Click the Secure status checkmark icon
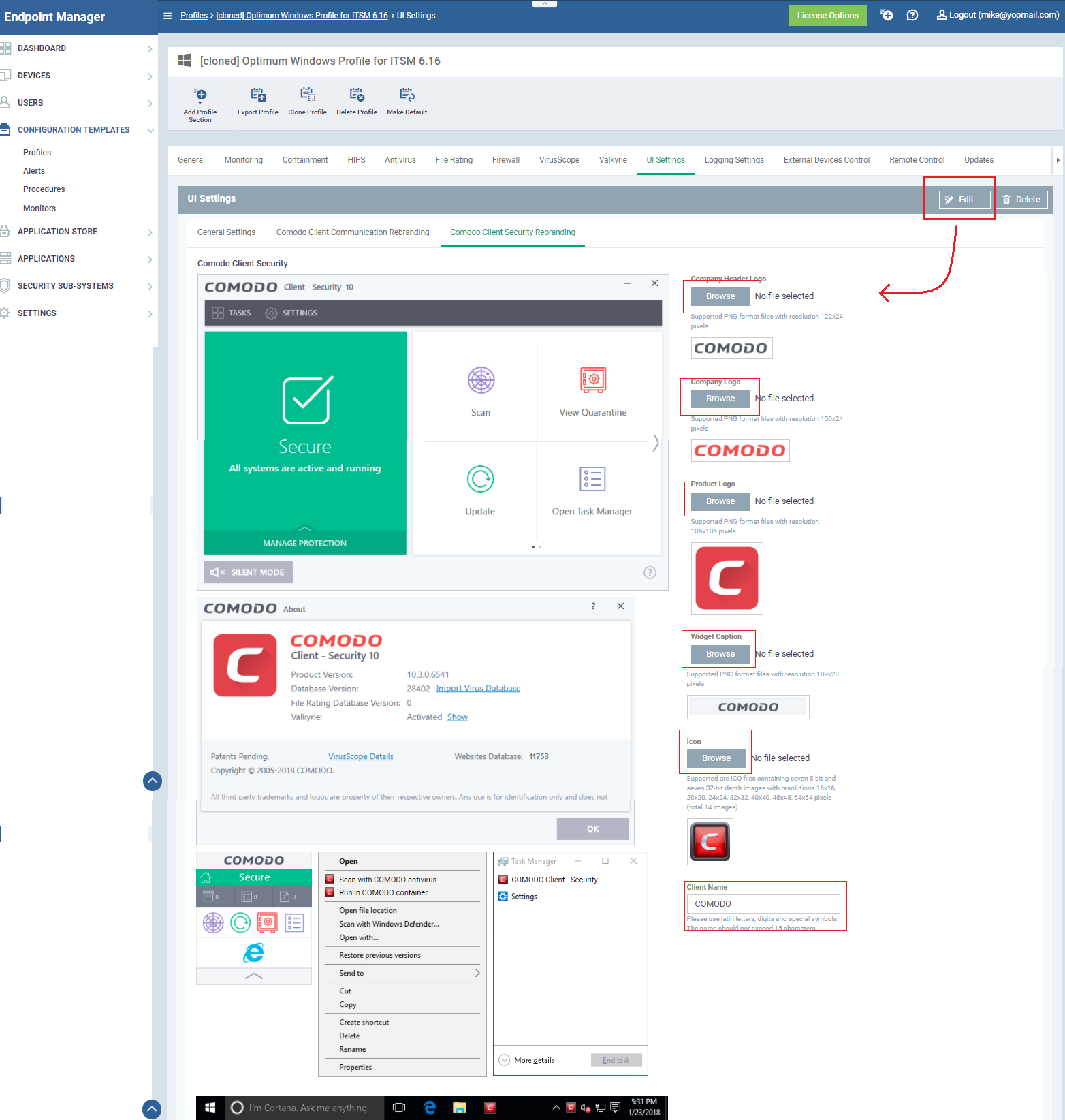The image size is (1065, 1120). pyautogui.click(x=308, y=400)
